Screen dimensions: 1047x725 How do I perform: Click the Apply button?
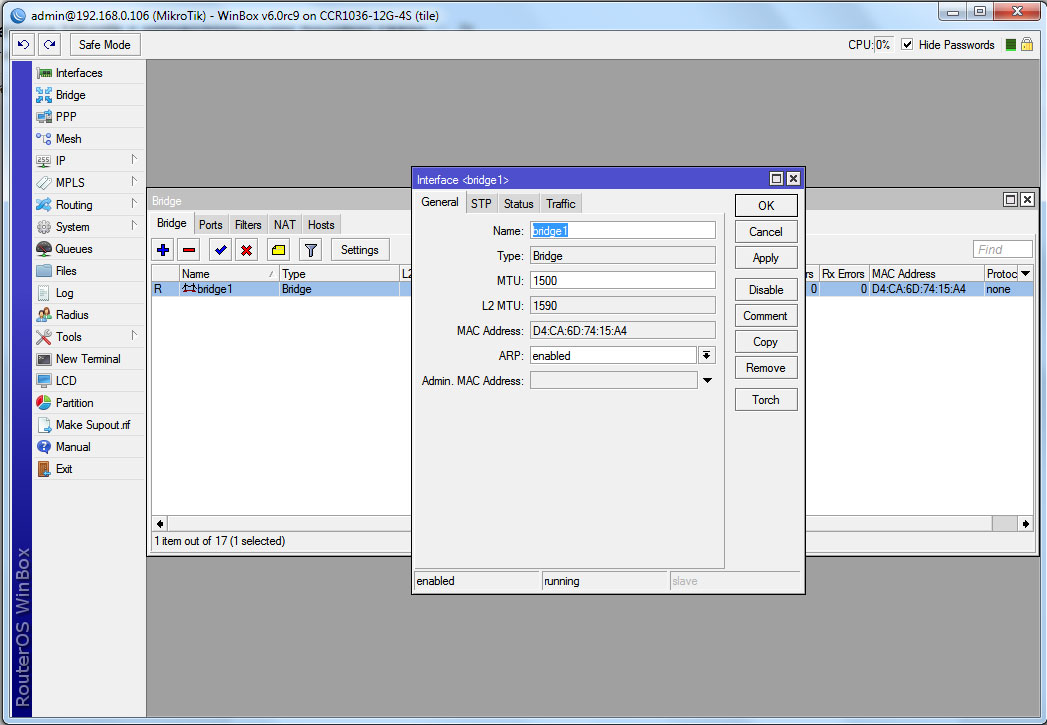tap(765, 258)
